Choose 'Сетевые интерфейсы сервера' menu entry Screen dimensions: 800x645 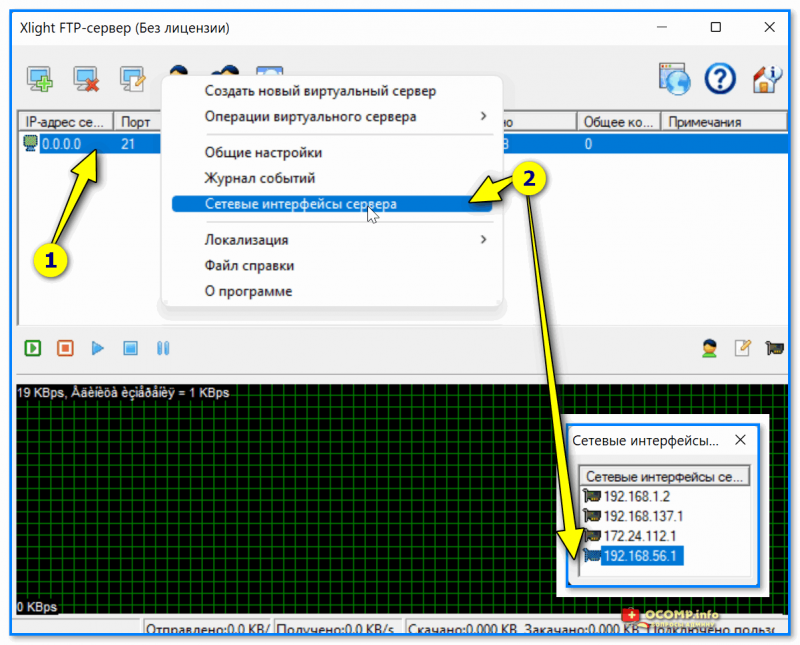pyautogui.click(x=332, y=204)
